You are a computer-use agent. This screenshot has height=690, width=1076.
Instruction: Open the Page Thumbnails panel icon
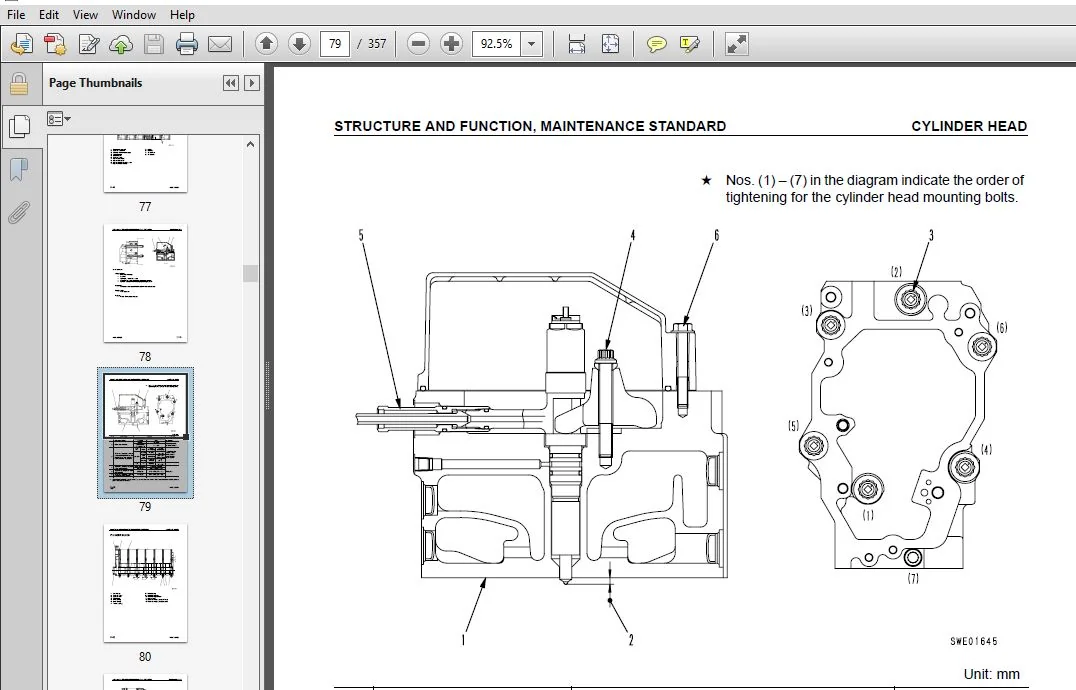point(19,126)
